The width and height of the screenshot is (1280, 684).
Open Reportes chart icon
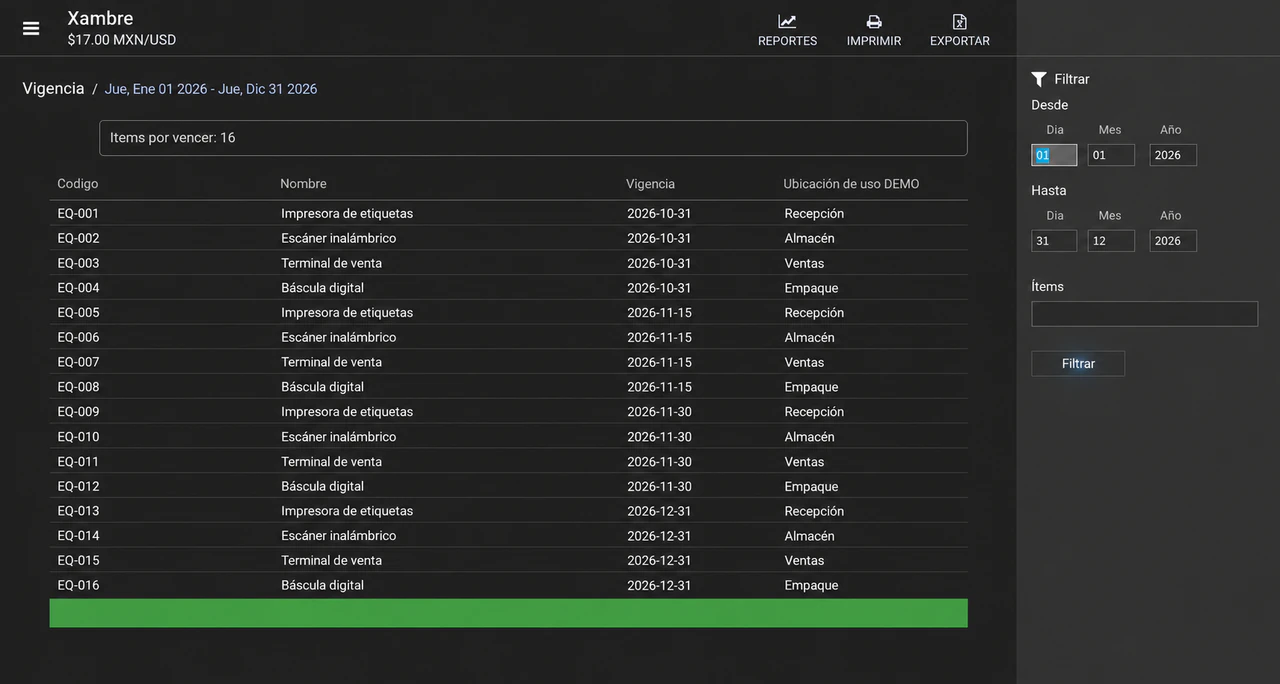pyautogui.click(x=787, y=21)
